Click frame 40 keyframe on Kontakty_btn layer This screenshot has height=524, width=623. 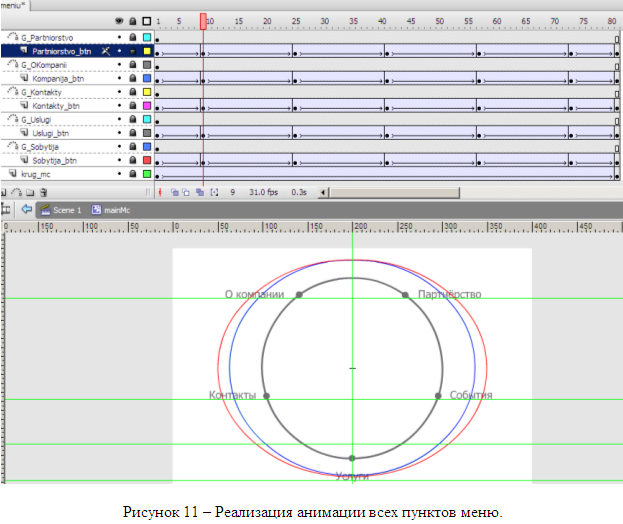coord(387,108)
